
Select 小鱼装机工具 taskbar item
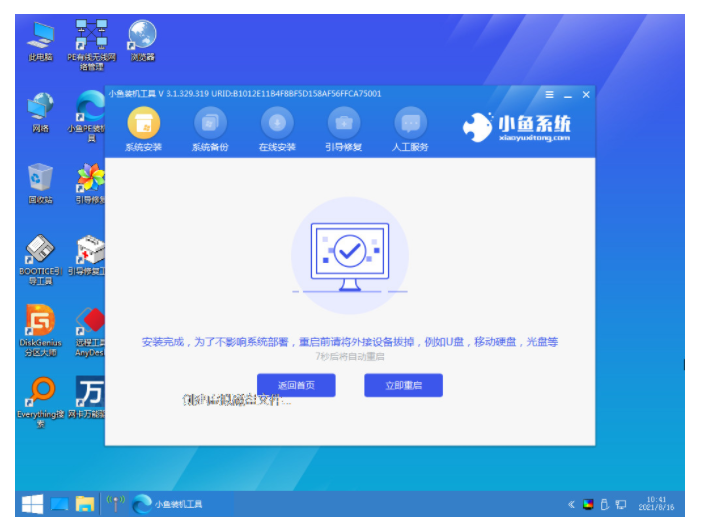(168, 504)
